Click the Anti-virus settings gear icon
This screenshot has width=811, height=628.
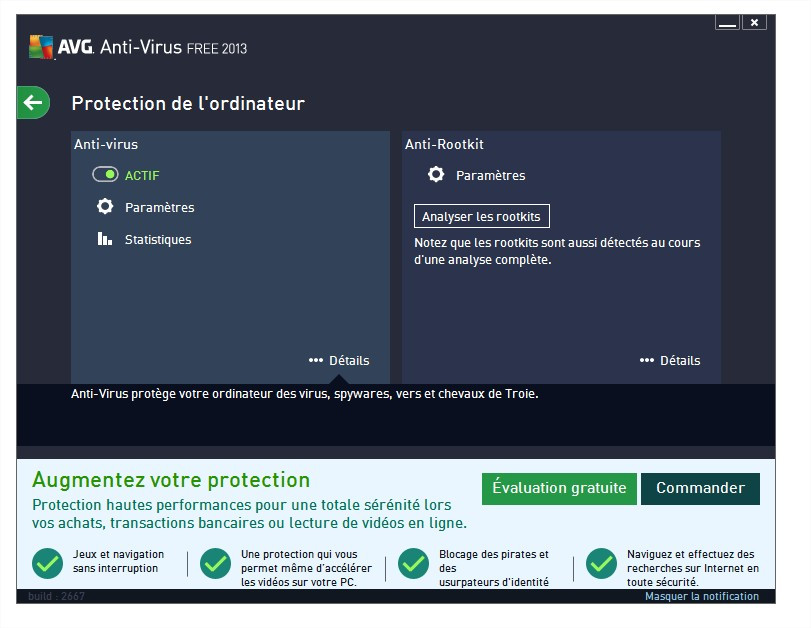tap(105, 207)
